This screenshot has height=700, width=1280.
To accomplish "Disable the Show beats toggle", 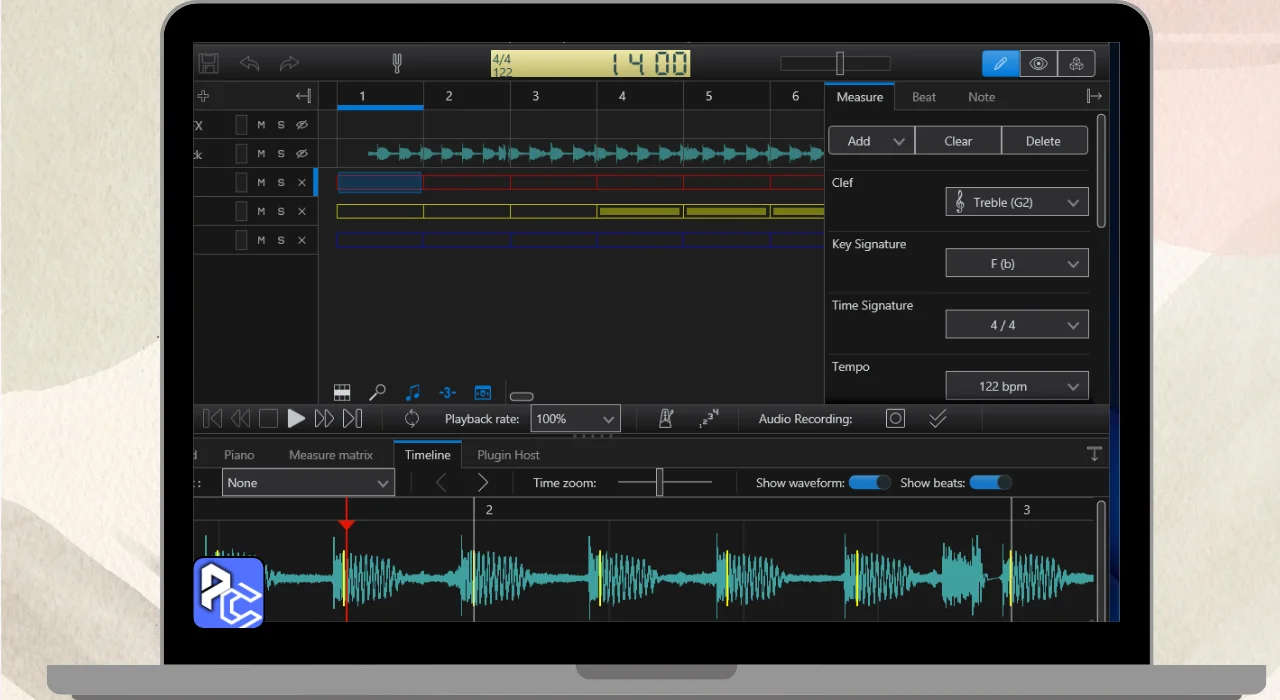I will [x=990, y=483].
